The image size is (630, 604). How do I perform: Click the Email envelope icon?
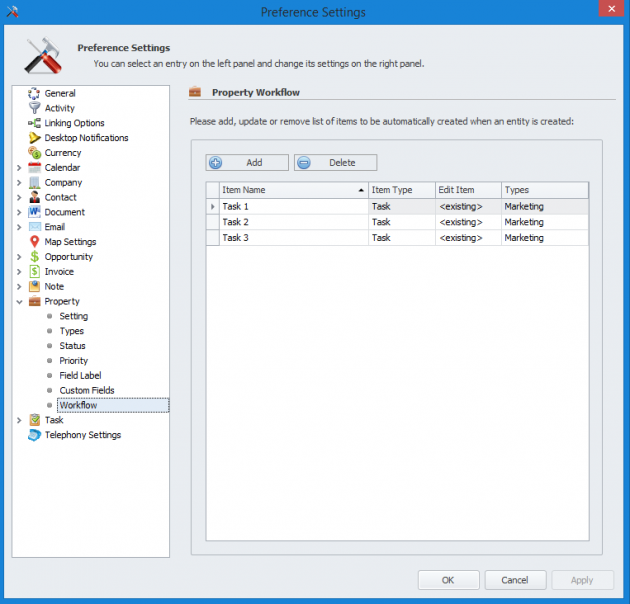35,227
